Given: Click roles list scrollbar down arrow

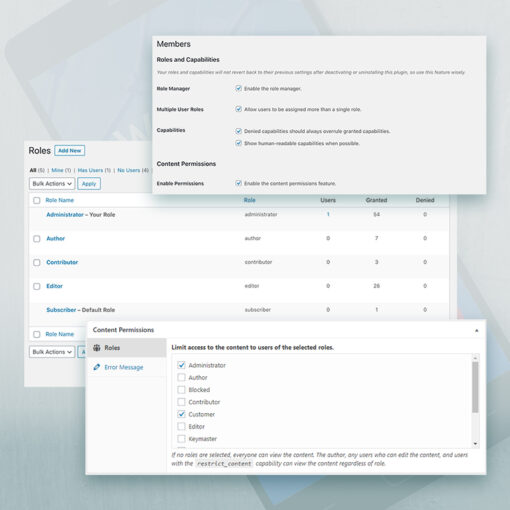Looking at the screenshot, I should pos(475,444).
